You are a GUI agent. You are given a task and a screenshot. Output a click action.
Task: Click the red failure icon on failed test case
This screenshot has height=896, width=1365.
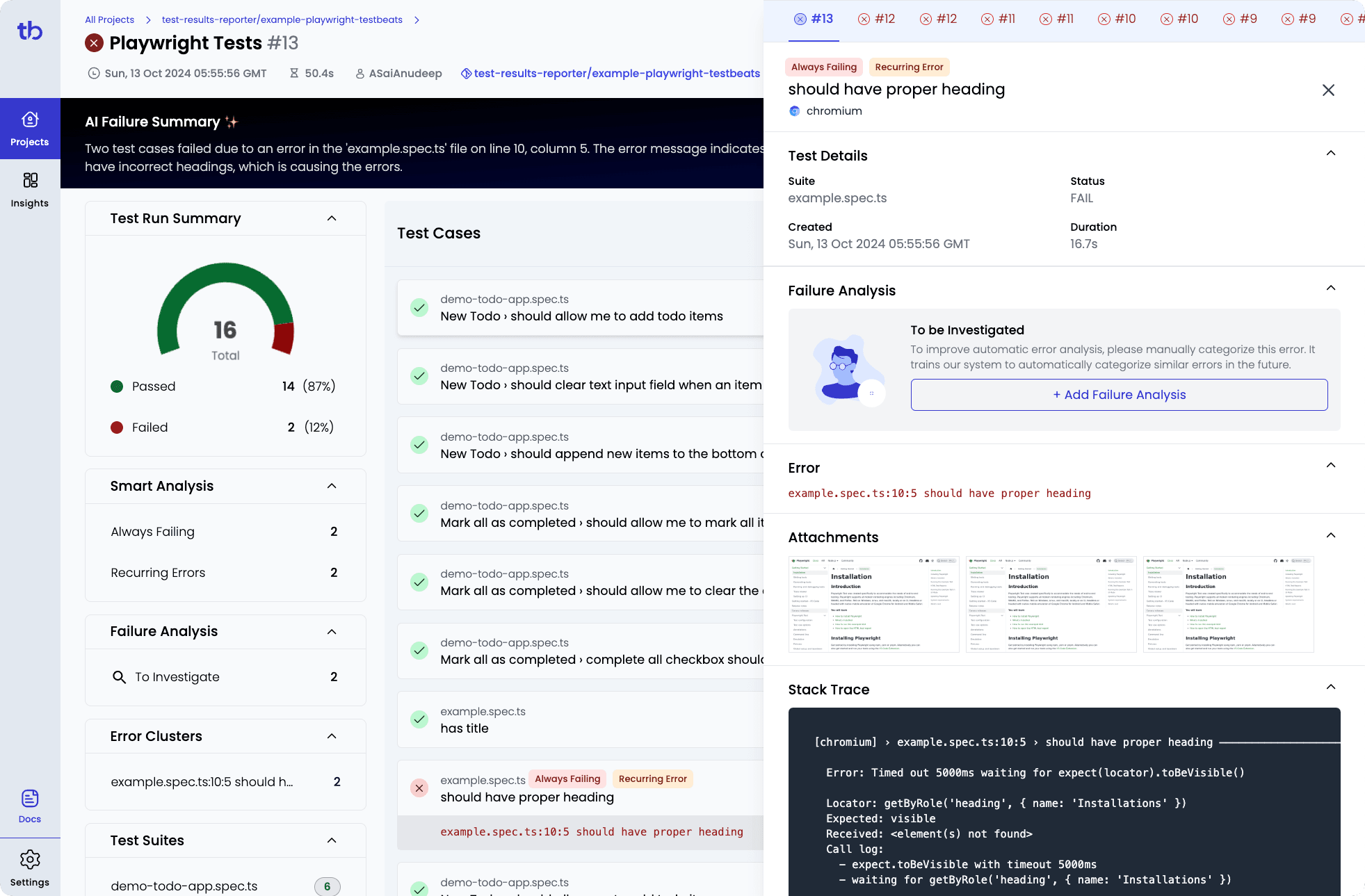click(x=419, y=788)
